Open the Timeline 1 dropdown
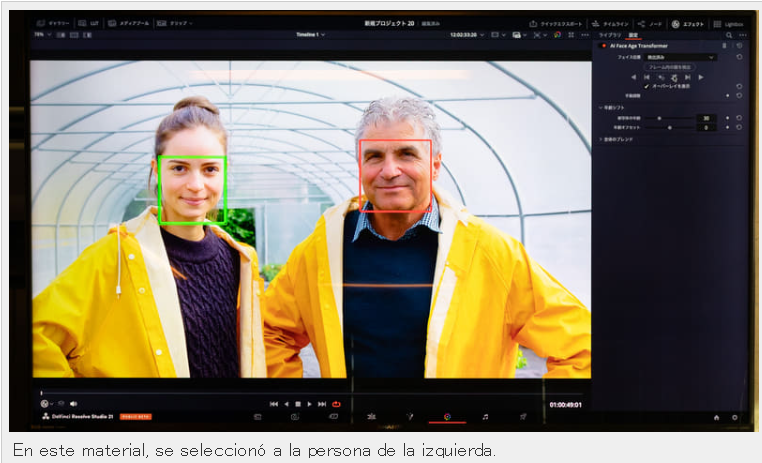The height and width of the screenshot is (463, 762). pos(311,34)
